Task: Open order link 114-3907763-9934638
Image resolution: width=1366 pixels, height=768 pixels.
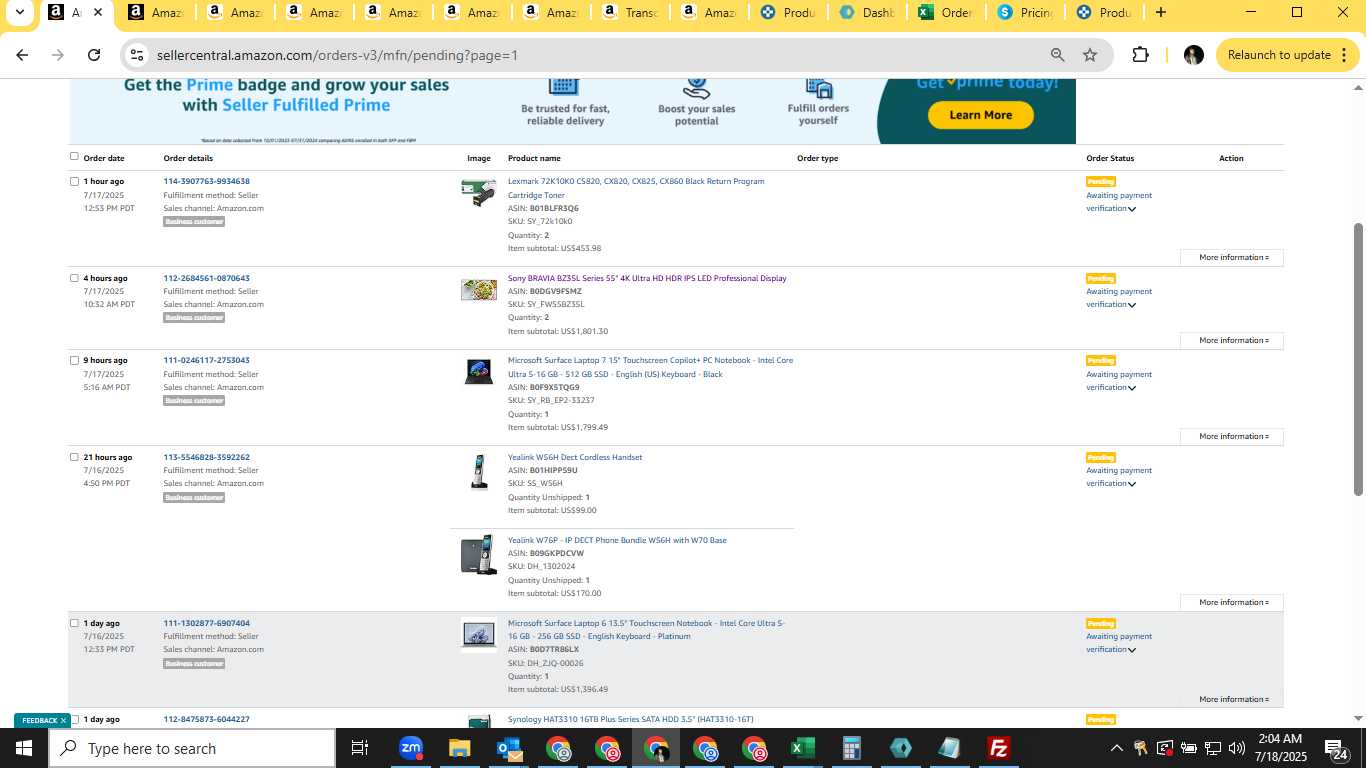Action: (207, 181)
